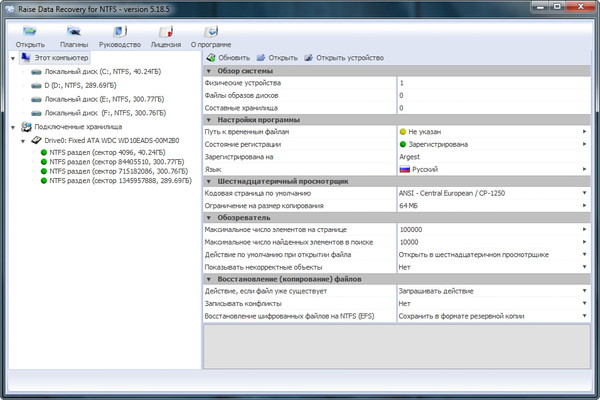Click the Подключенные хранилища storage icon
The height and width of the screenshot is (400, 600).
pos(26,126)
